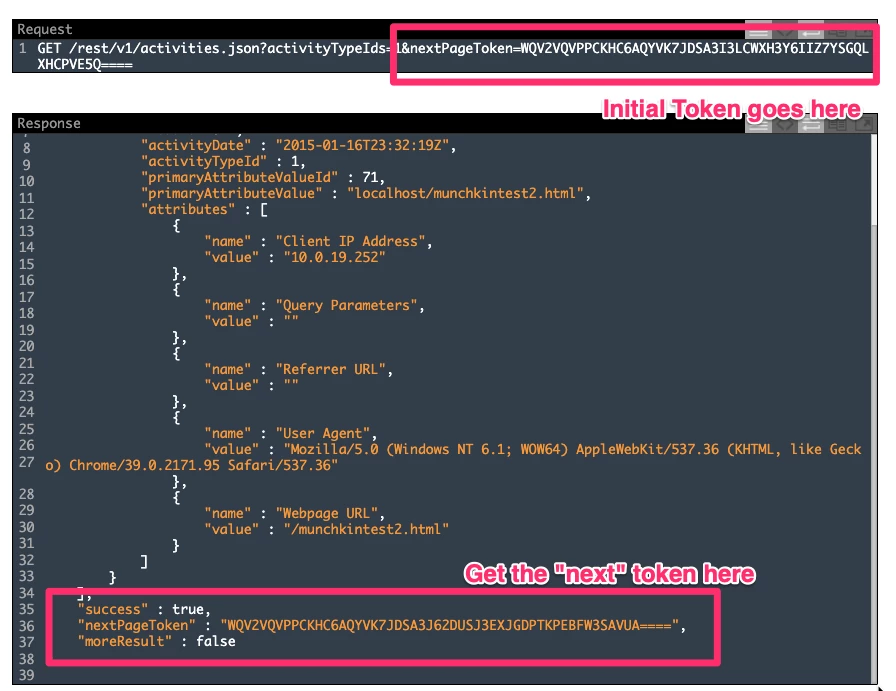Screen dimensions: 896x691
Task: Click the "Query Parameters" name value
Action: [x=347, y=305]
